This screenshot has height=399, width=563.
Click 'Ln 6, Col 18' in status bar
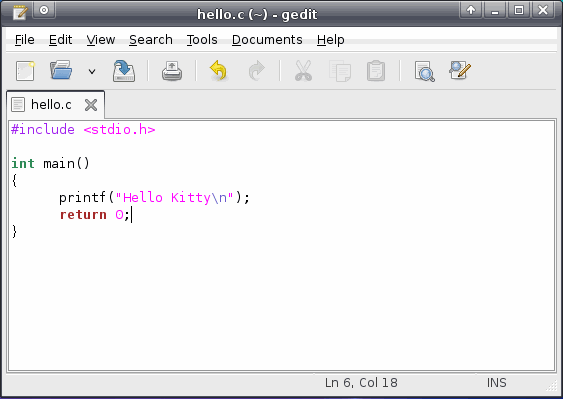tap(361, 383)
